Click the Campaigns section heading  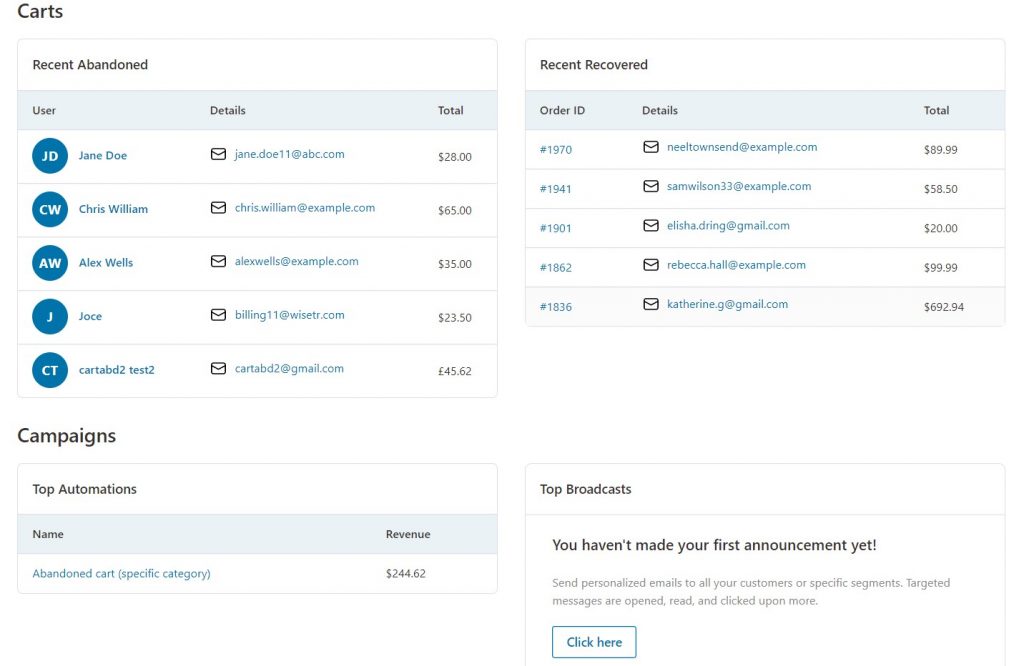click(x=66, y=436)
